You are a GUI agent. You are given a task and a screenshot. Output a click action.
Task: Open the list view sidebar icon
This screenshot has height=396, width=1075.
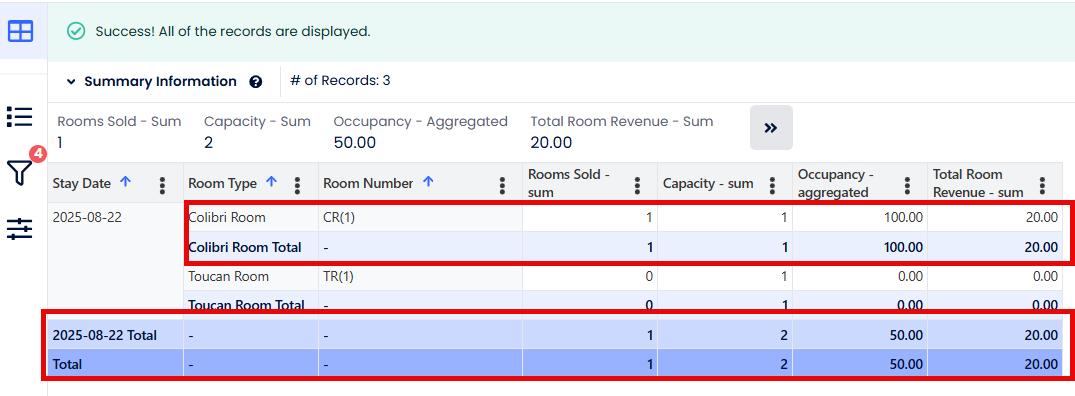click(x=20, y=116)
